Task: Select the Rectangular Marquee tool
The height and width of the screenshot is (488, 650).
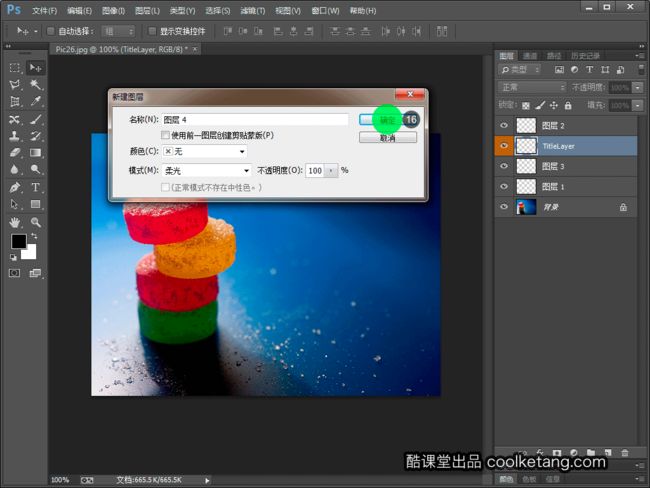Action: pyautogui.click(x=15, y=68)
